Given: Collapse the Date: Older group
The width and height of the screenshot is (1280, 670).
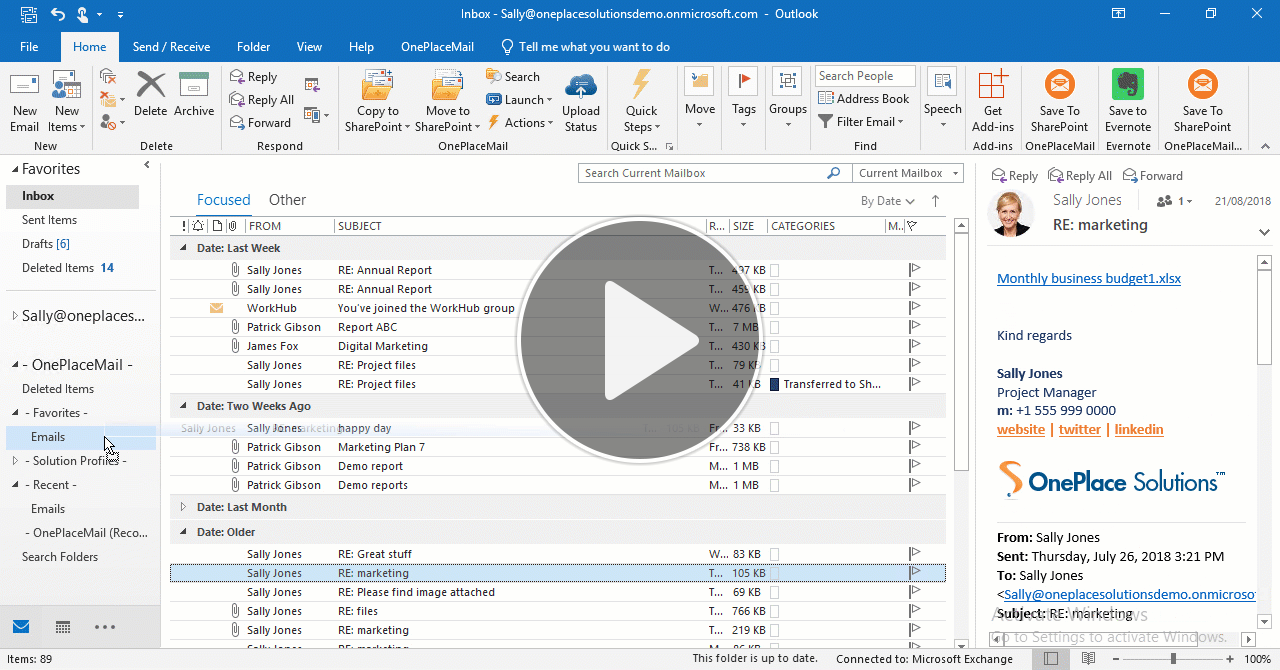Looking at the screenshot, I should pos(183,532).
